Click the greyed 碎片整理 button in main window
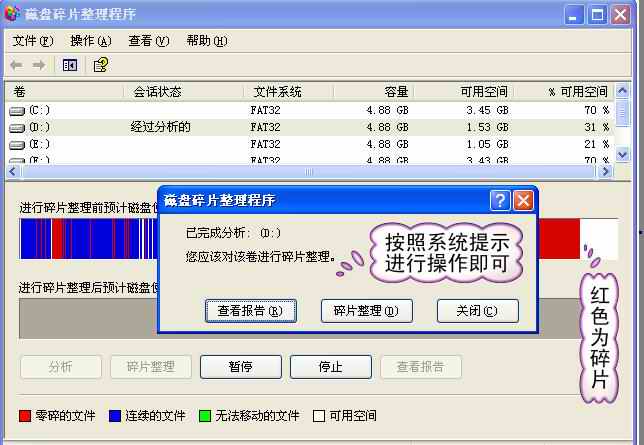The image size is (644, 445). point(151,367)
